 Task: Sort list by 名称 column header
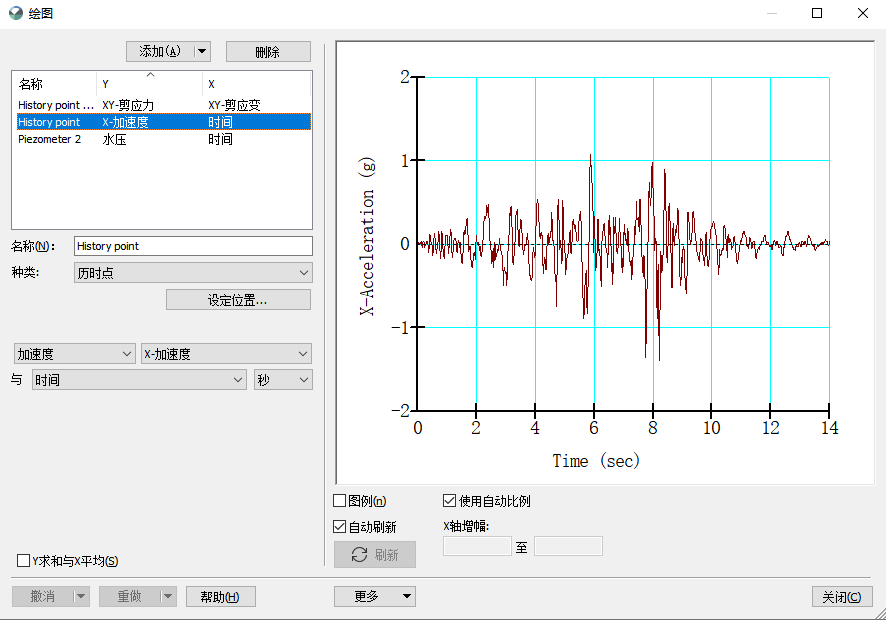coord(54,84)
